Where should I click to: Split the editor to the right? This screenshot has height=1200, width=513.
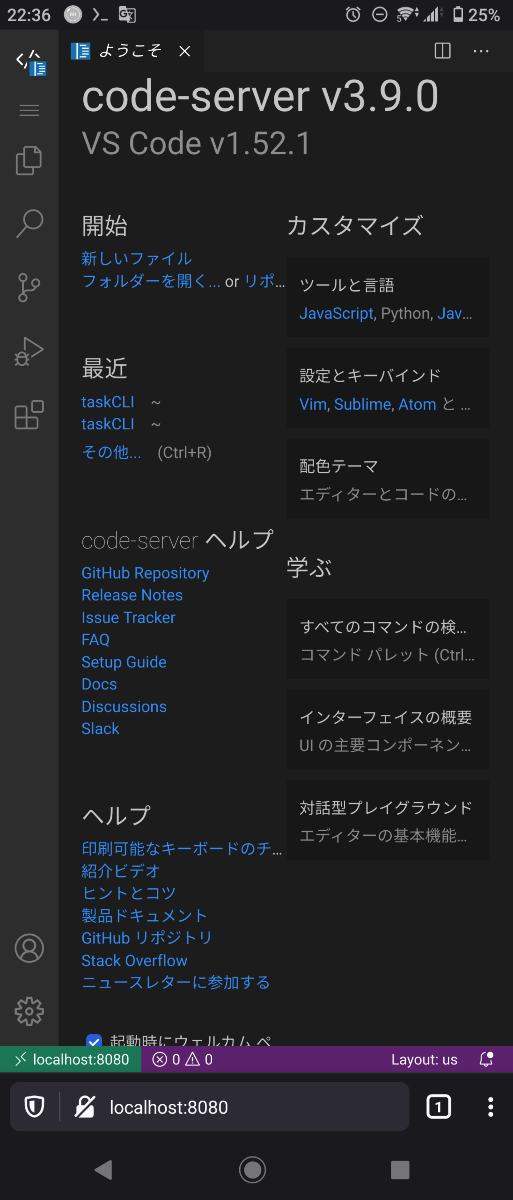point(443,51)
